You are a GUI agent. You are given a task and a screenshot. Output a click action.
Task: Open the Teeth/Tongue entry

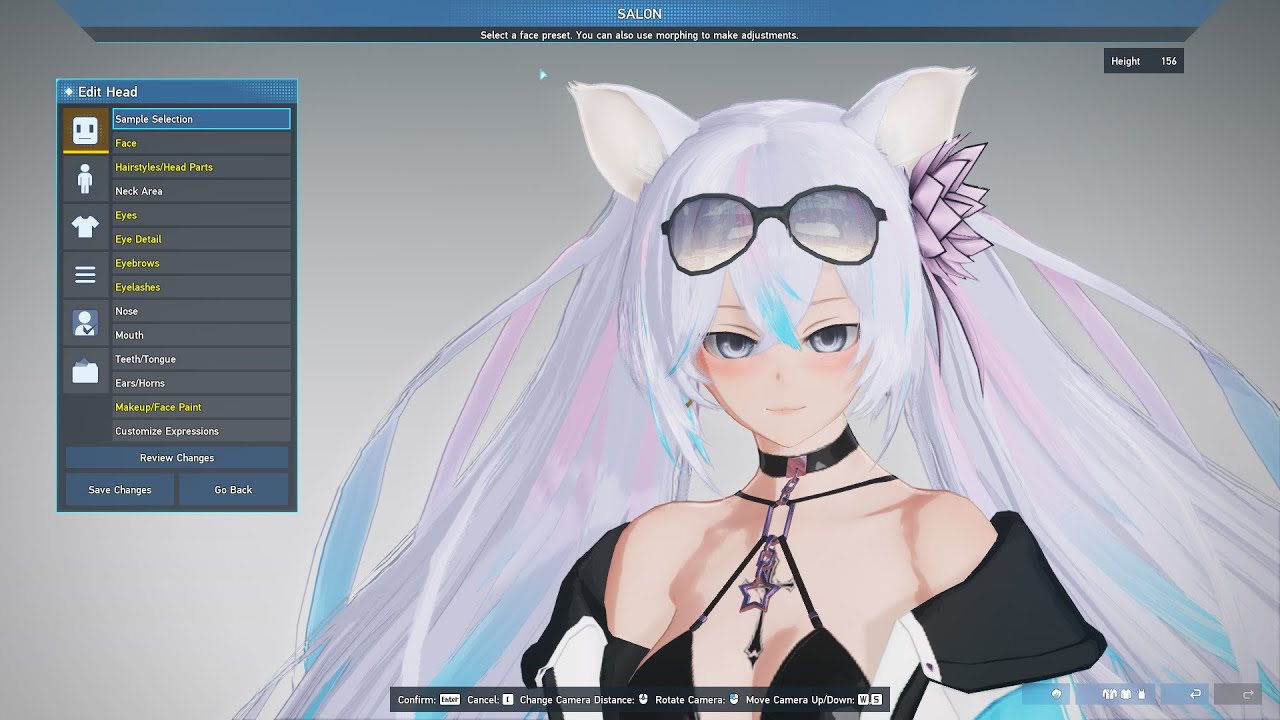[201, 359]
